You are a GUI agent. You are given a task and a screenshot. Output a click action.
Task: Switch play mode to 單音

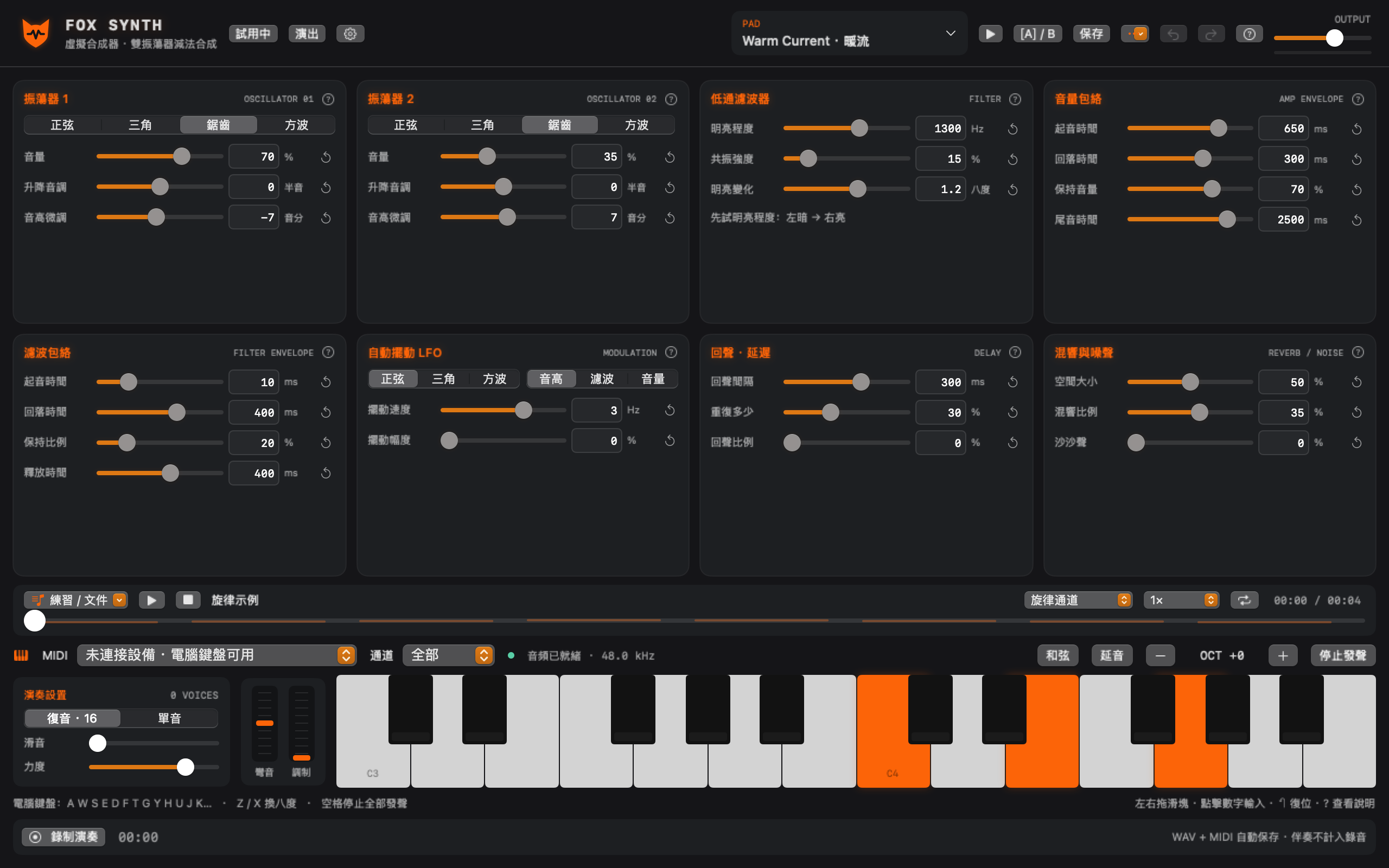click(x=169, y=718)
